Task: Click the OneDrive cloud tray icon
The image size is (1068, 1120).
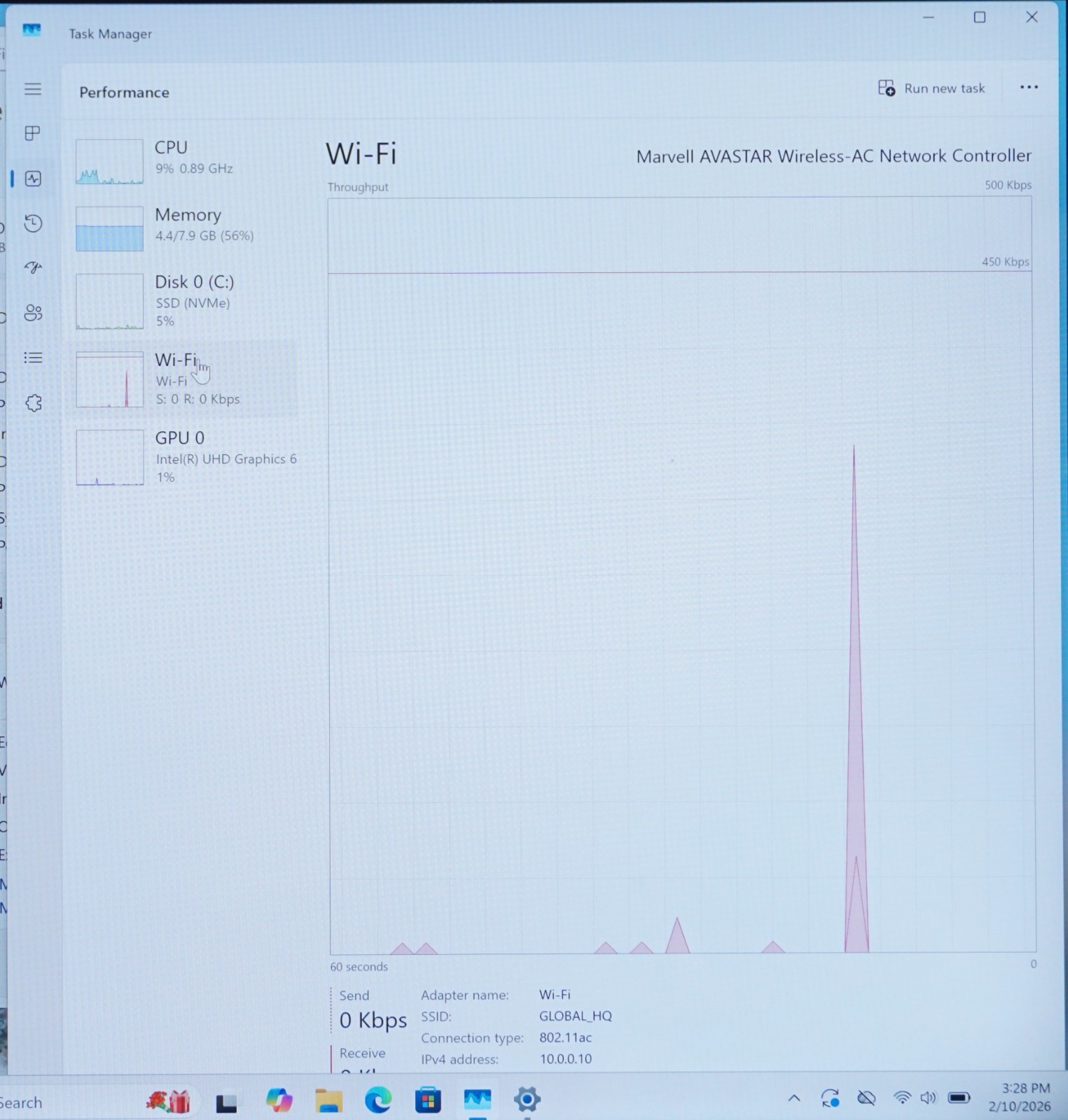Action: point(867,1098)
